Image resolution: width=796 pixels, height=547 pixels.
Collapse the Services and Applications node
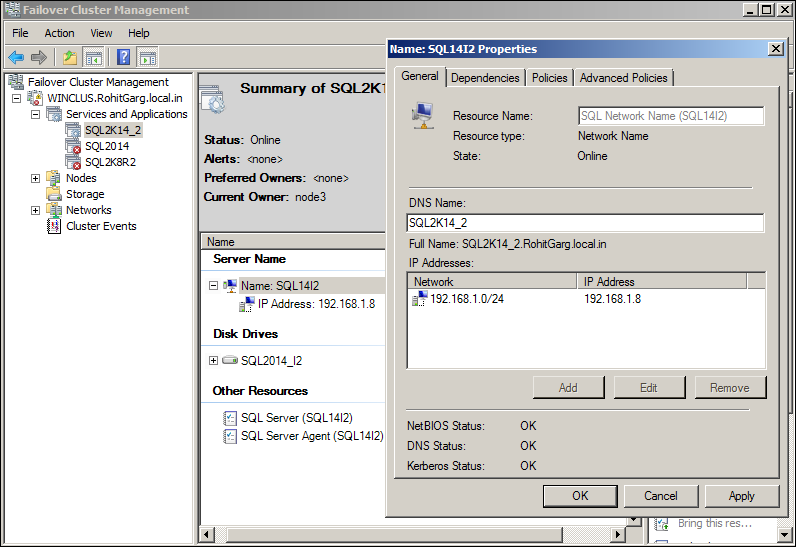36,114
